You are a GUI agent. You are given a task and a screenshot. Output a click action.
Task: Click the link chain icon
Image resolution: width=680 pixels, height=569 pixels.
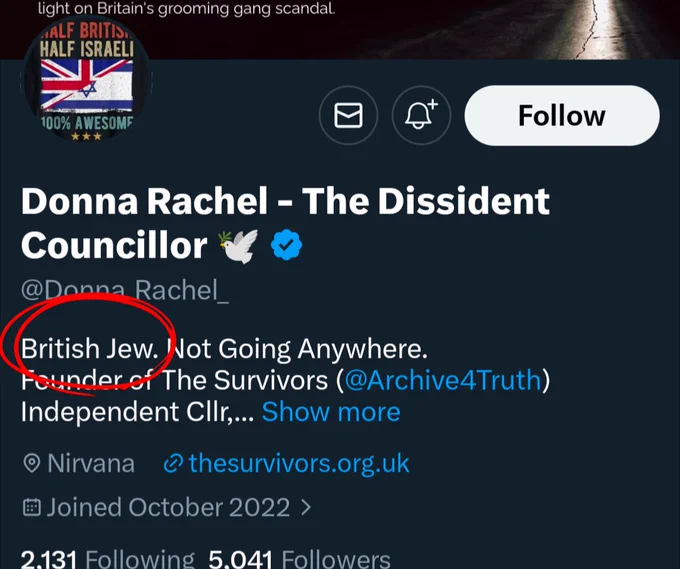click(173, 464)
